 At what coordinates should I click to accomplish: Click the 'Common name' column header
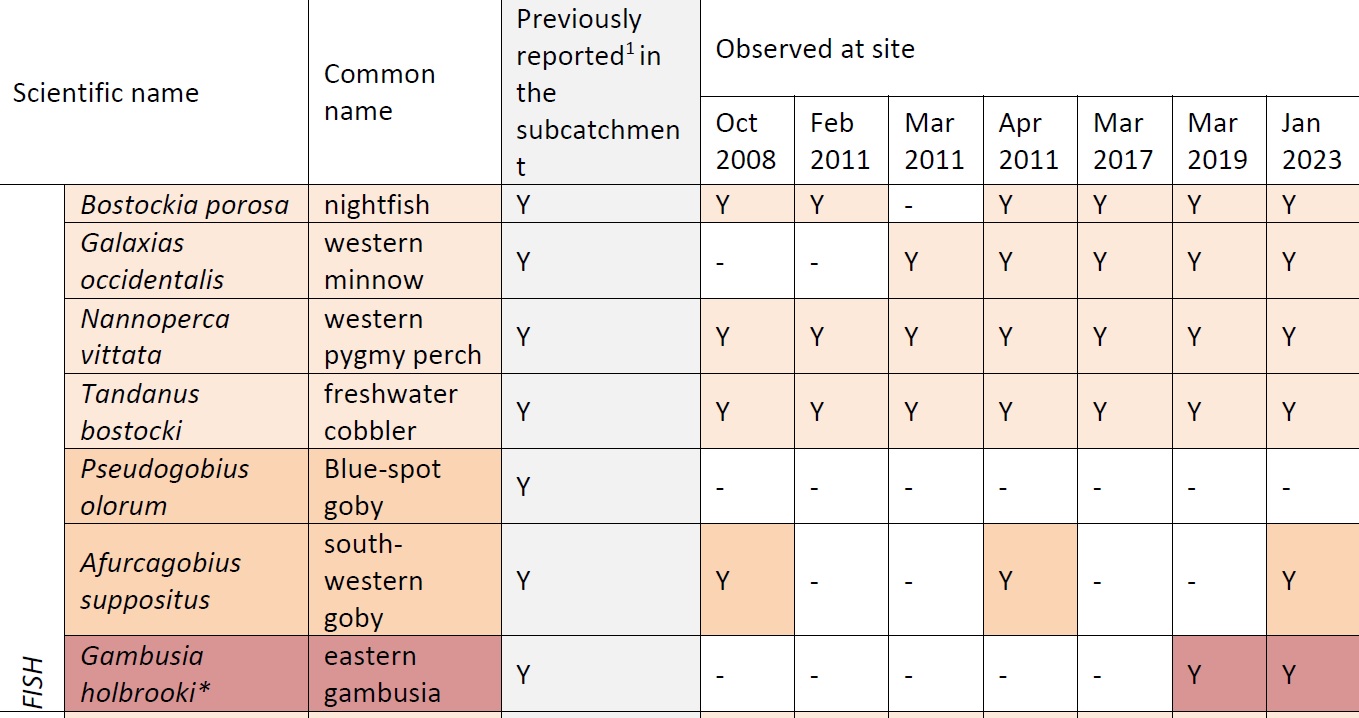coord(379,92)
